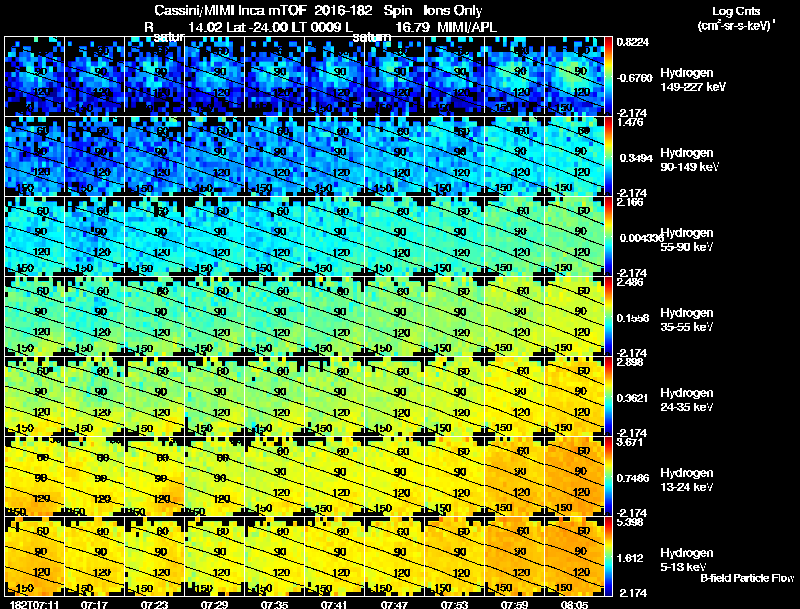This screenshot has height=609, width=800.
Task: Open the 149-227 keV panel at 07:11
Action: [x=34, y=76]
